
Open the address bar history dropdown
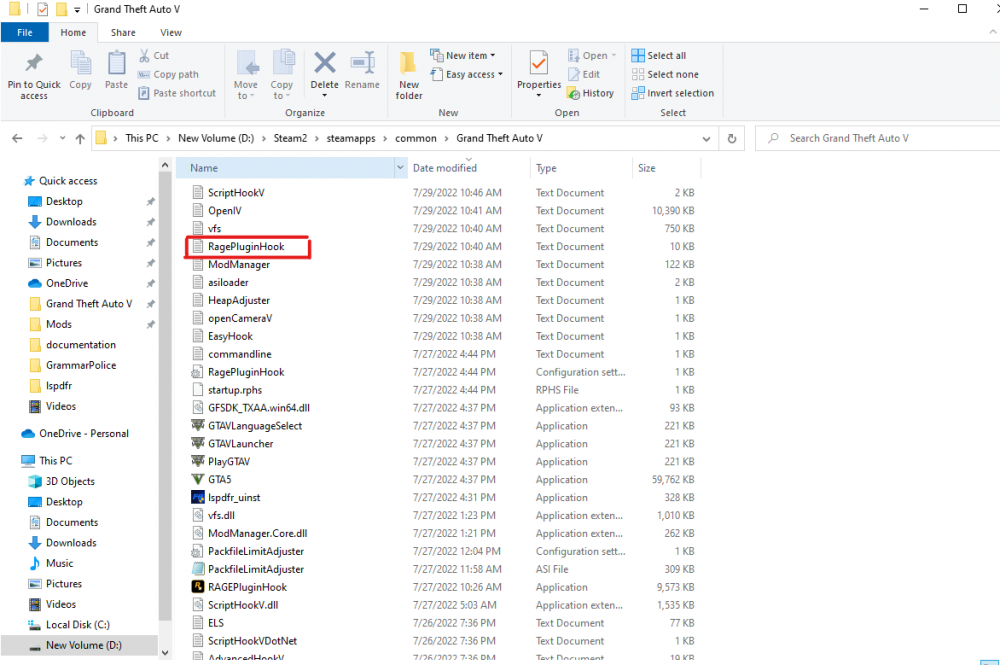coord(706,138)
